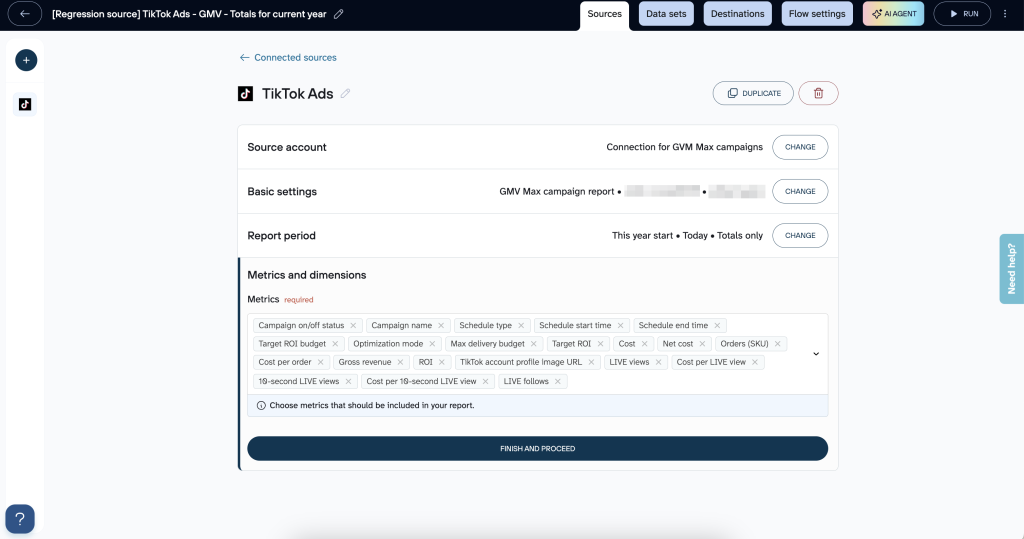Open the Destinations tab
Screen dimensions: 1024x539
[x=738, y=14]
